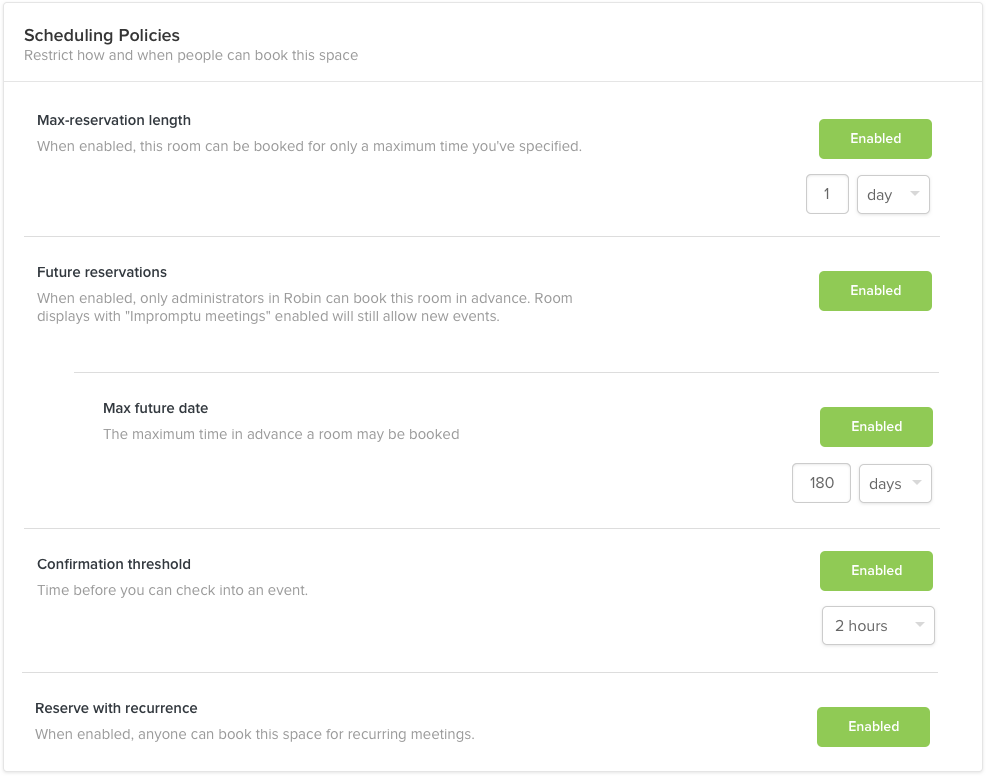Toggle Confirmation threshold Enabled button
Image resolution: width=986 pixels, height=776 pixels.
point(876,571)
